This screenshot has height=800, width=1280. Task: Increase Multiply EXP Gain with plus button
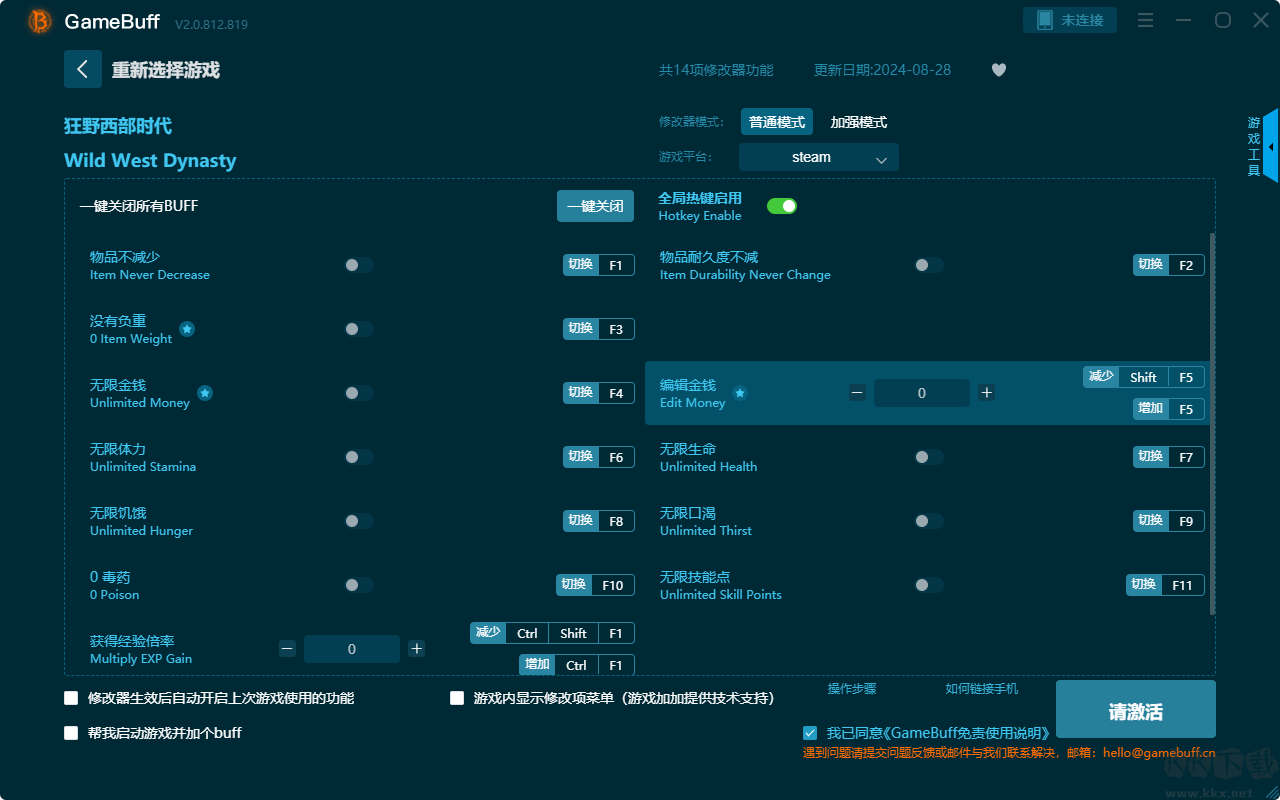coord(417,649)
